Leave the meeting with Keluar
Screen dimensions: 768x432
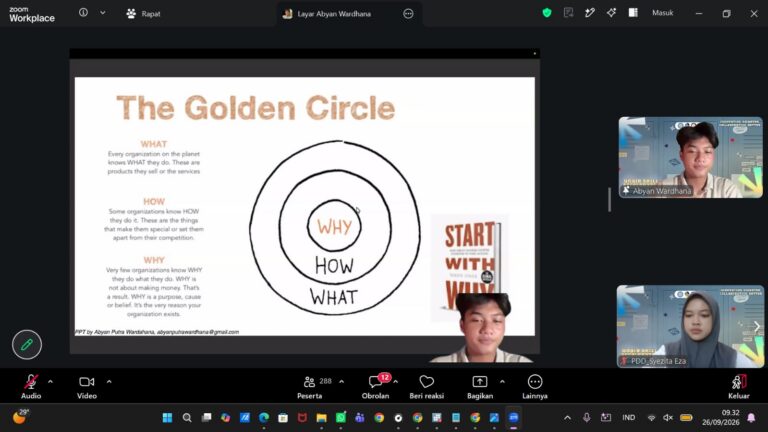(739, 386)
